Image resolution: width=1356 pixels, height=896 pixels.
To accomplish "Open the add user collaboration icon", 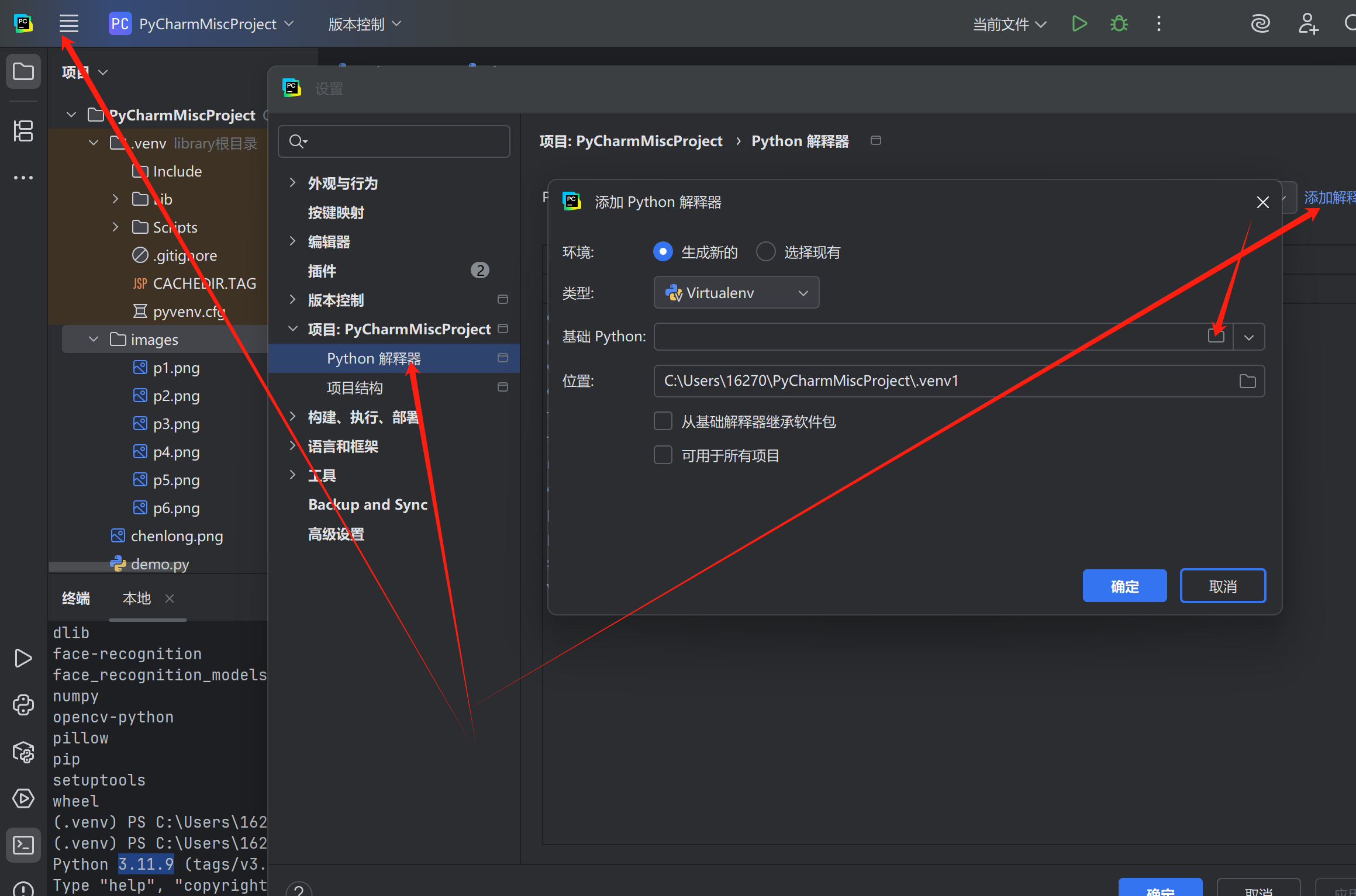I will tap(1307, 23).
